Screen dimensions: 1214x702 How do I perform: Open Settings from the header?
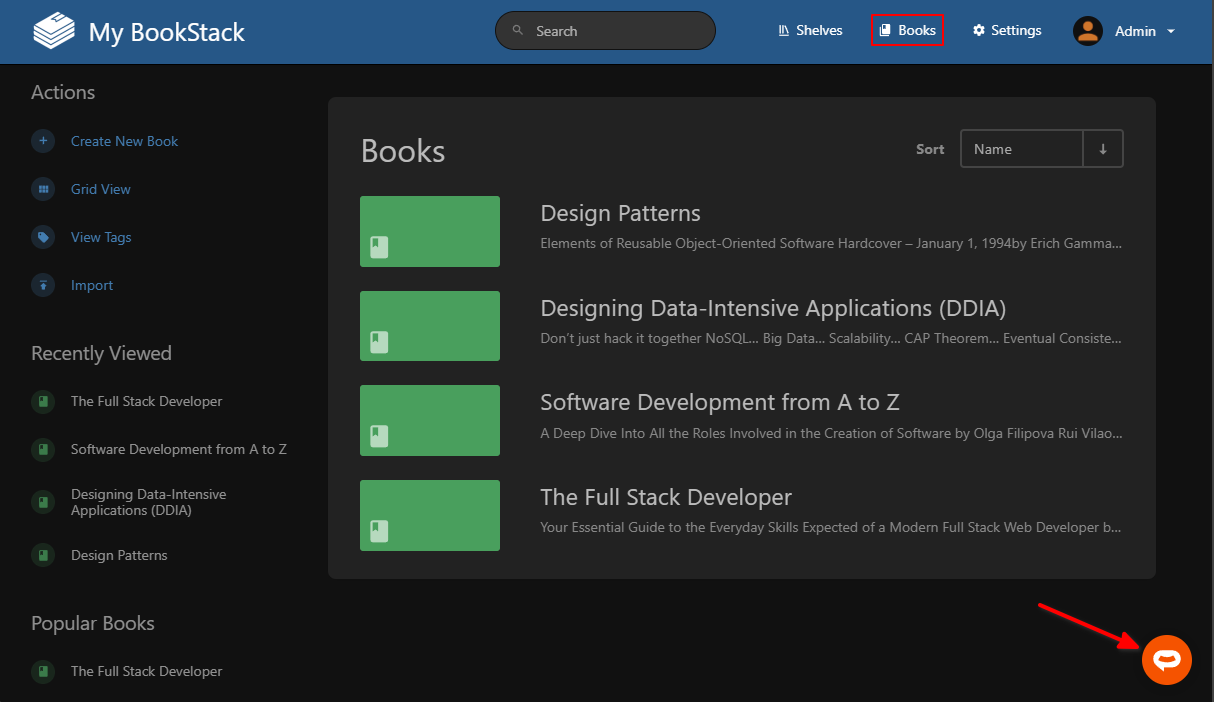[x=1007, y=31]
